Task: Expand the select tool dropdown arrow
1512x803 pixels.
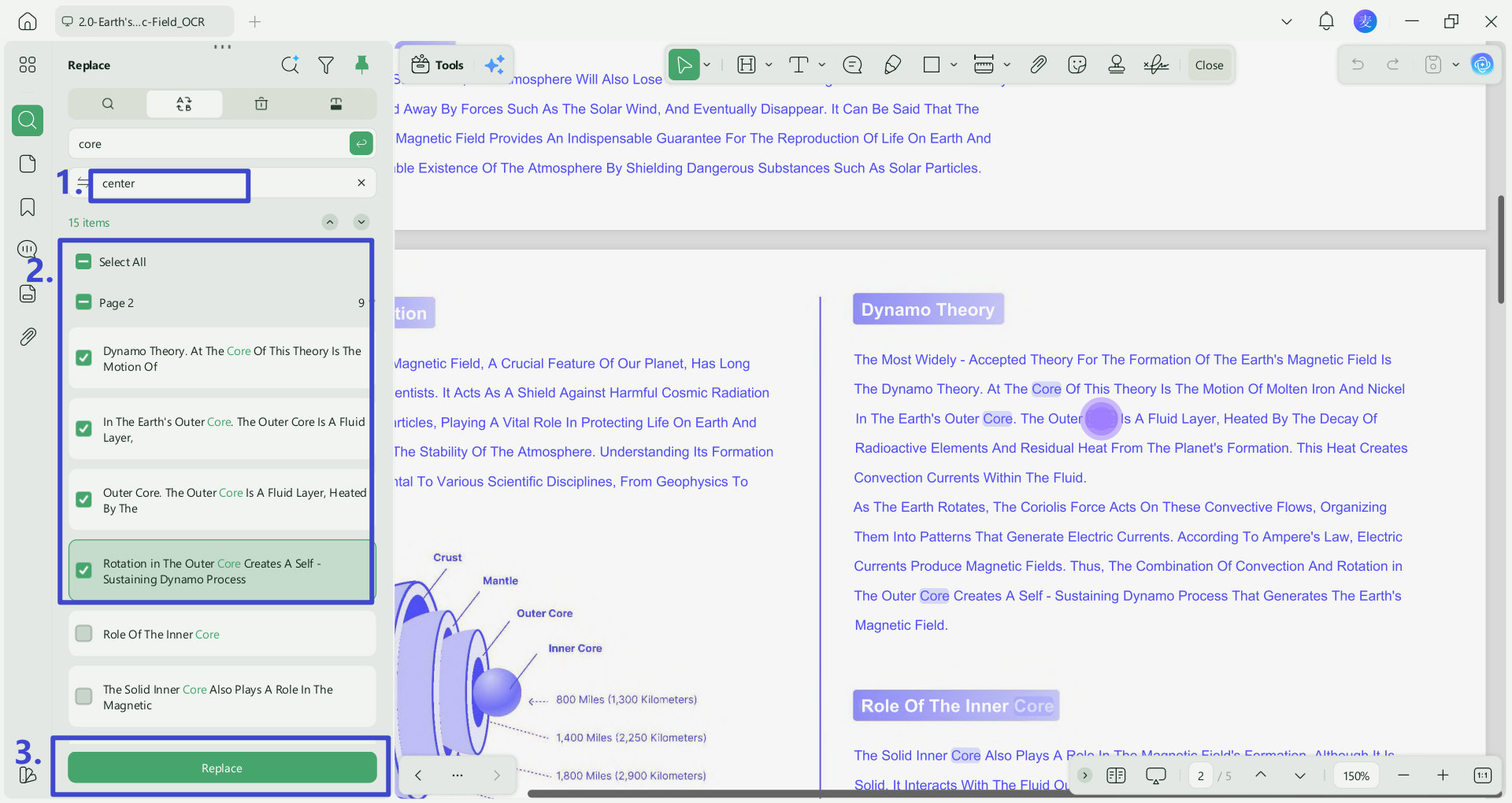Action: tap(706, 65)
